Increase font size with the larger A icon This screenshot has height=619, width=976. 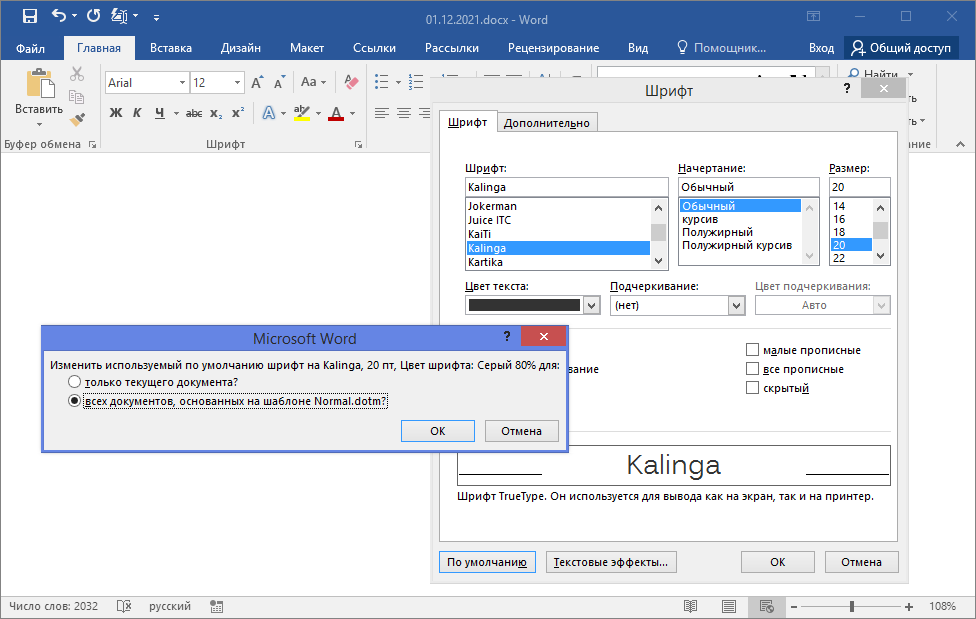(x=257, y=82)
